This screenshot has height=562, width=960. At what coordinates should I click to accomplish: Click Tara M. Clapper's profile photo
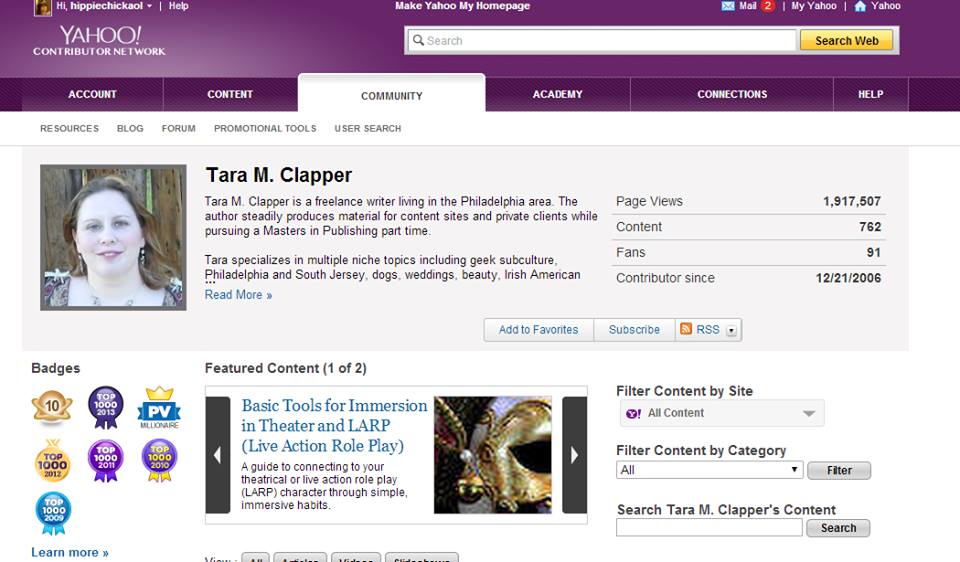pyautogui.click(x=113, y=238)
